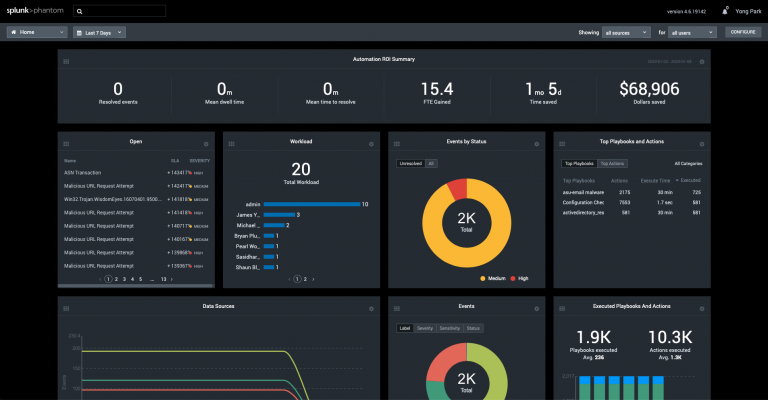Open the ASN Transaction event

coord(82,172)
